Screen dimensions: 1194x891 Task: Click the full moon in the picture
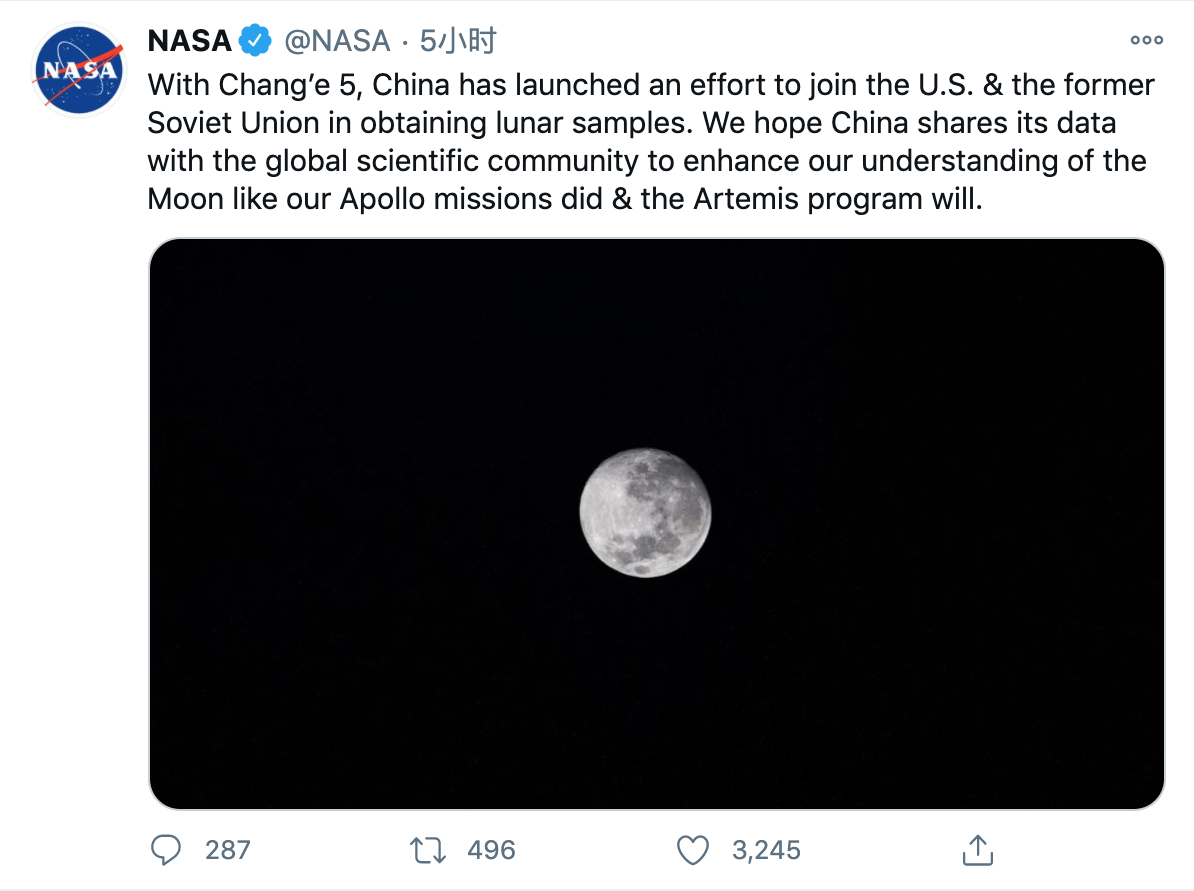645,513
